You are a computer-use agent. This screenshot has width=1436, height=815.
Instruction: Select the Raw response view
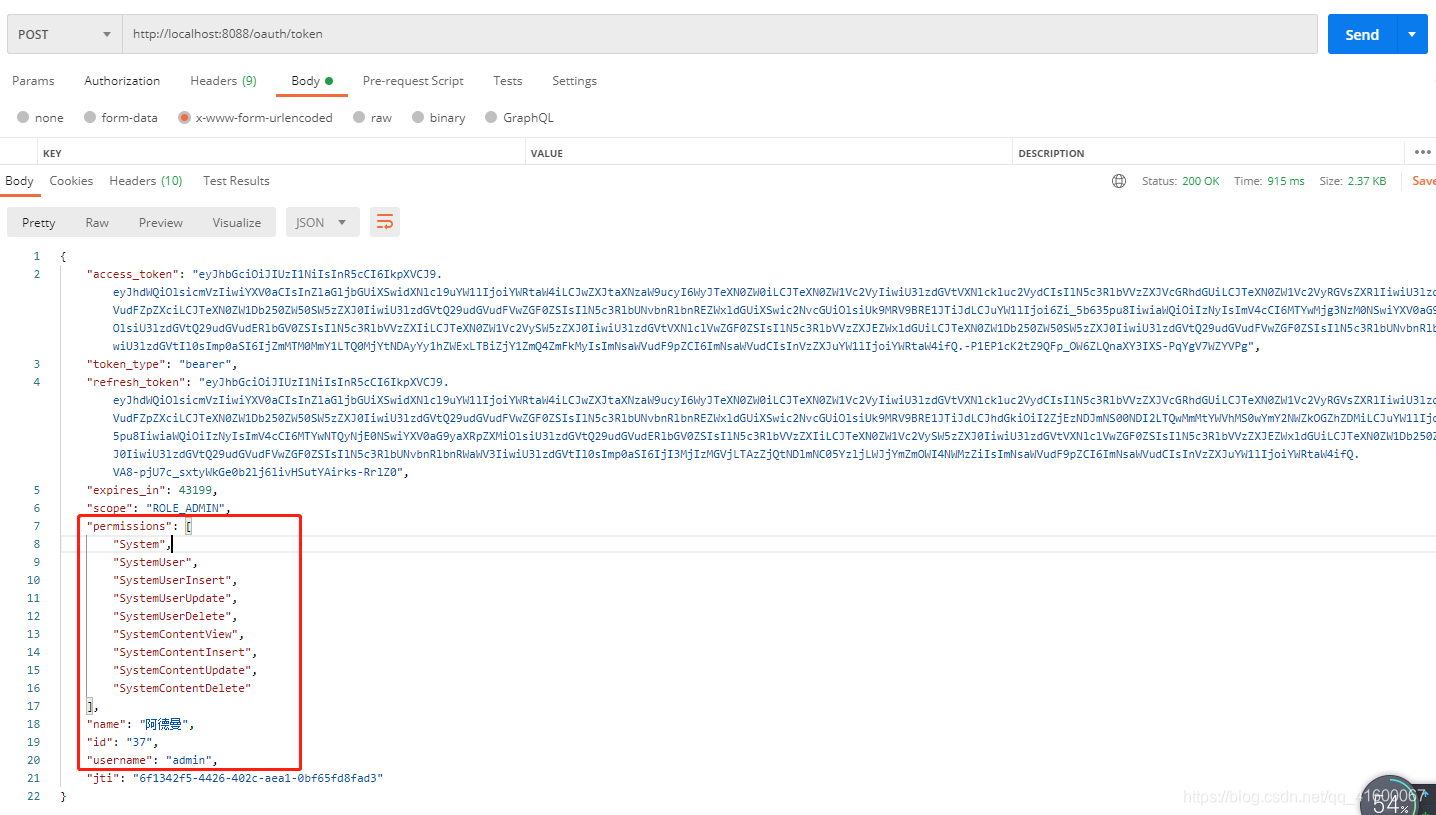[97, 222]
